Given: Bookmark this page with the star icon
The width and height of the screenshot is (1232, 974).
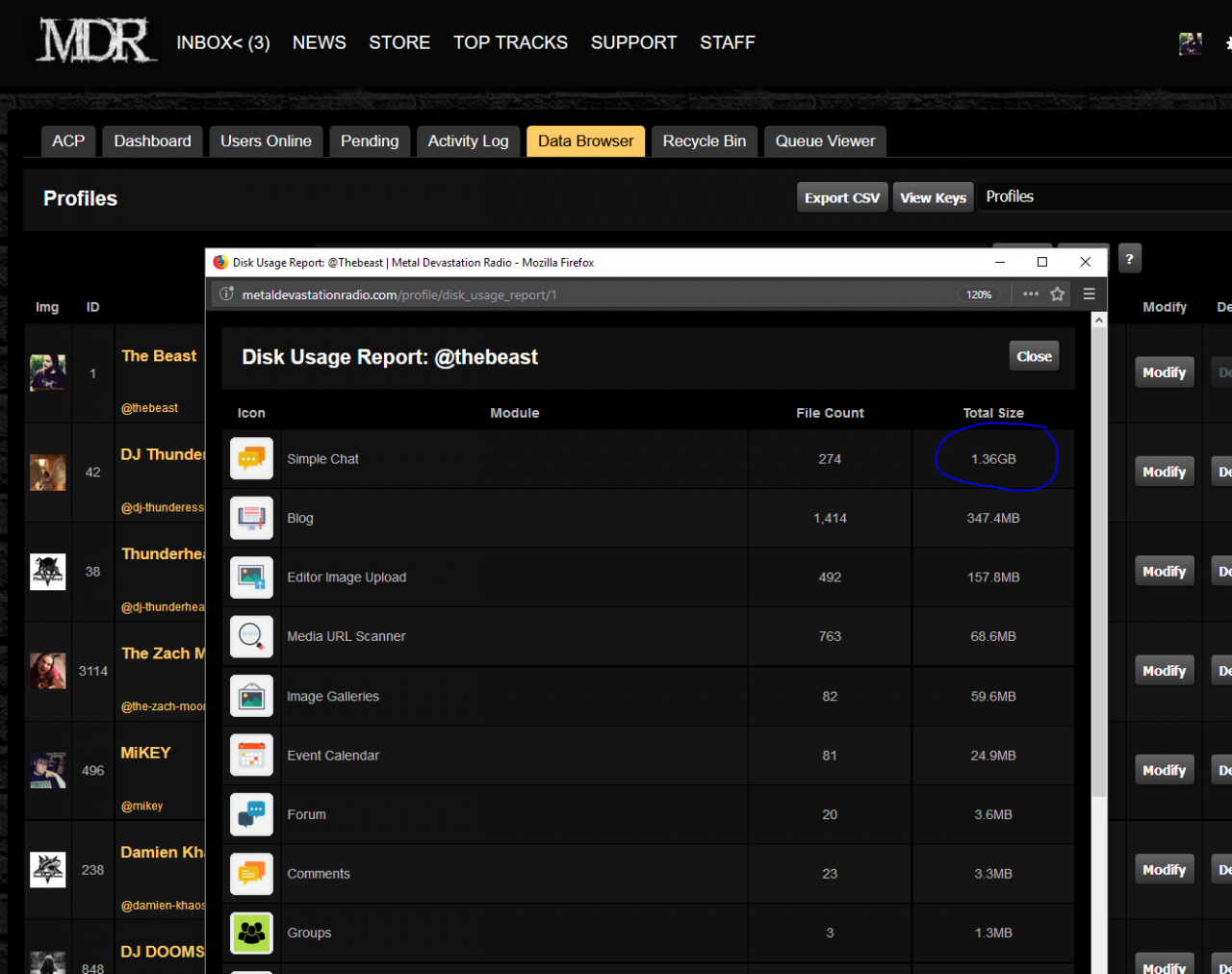Looking at the screenshot, I should pyautogui.click(x=1058, y=295).
